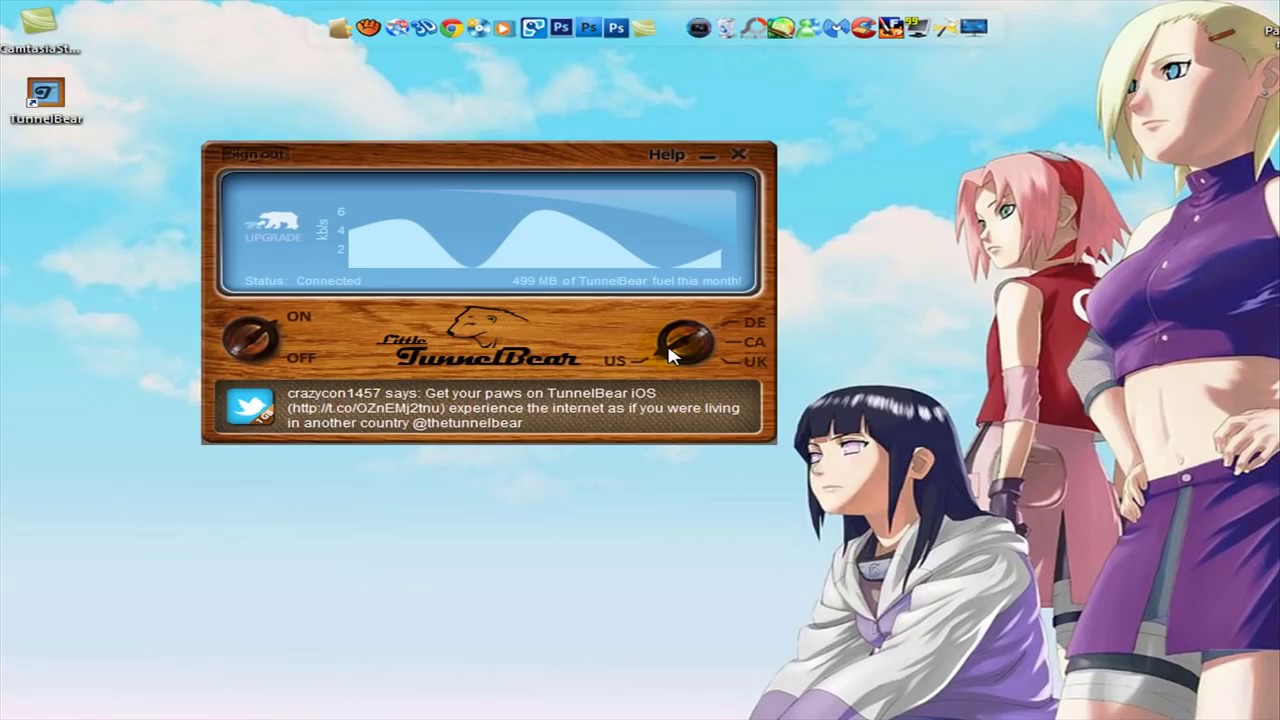Minimize the TunnelBear window

708,155
